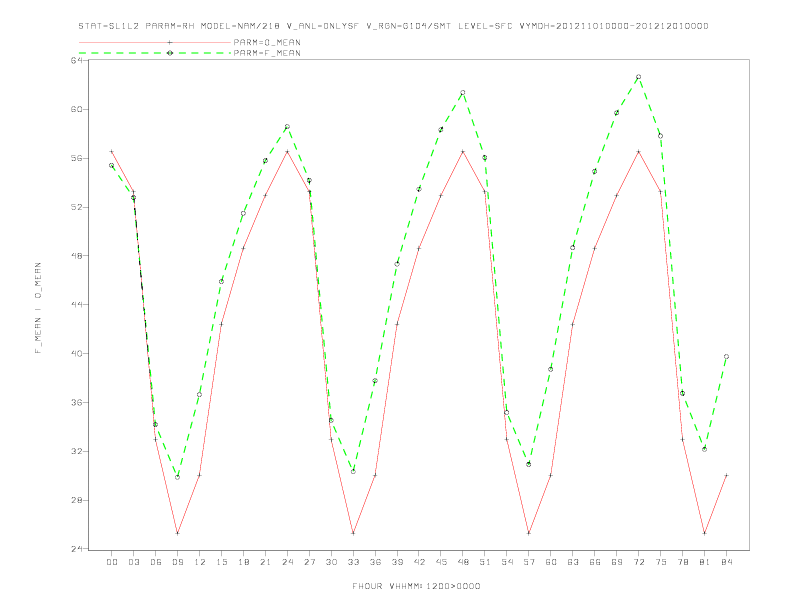
Task: Click the x-axis tick label 84
Action: pos(726,562)
